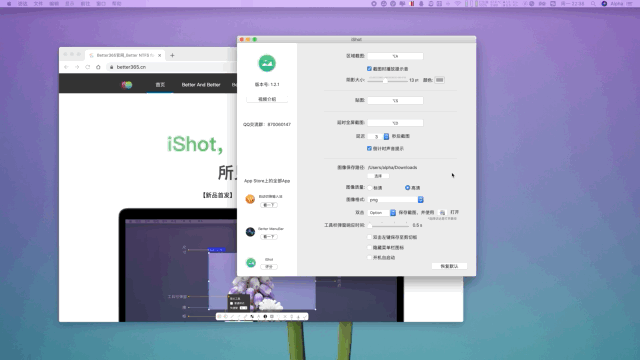Click the 区域截图 shortcut field
Image resolution: width=640 pixels, height=360 pixels.
coord(395,56)
